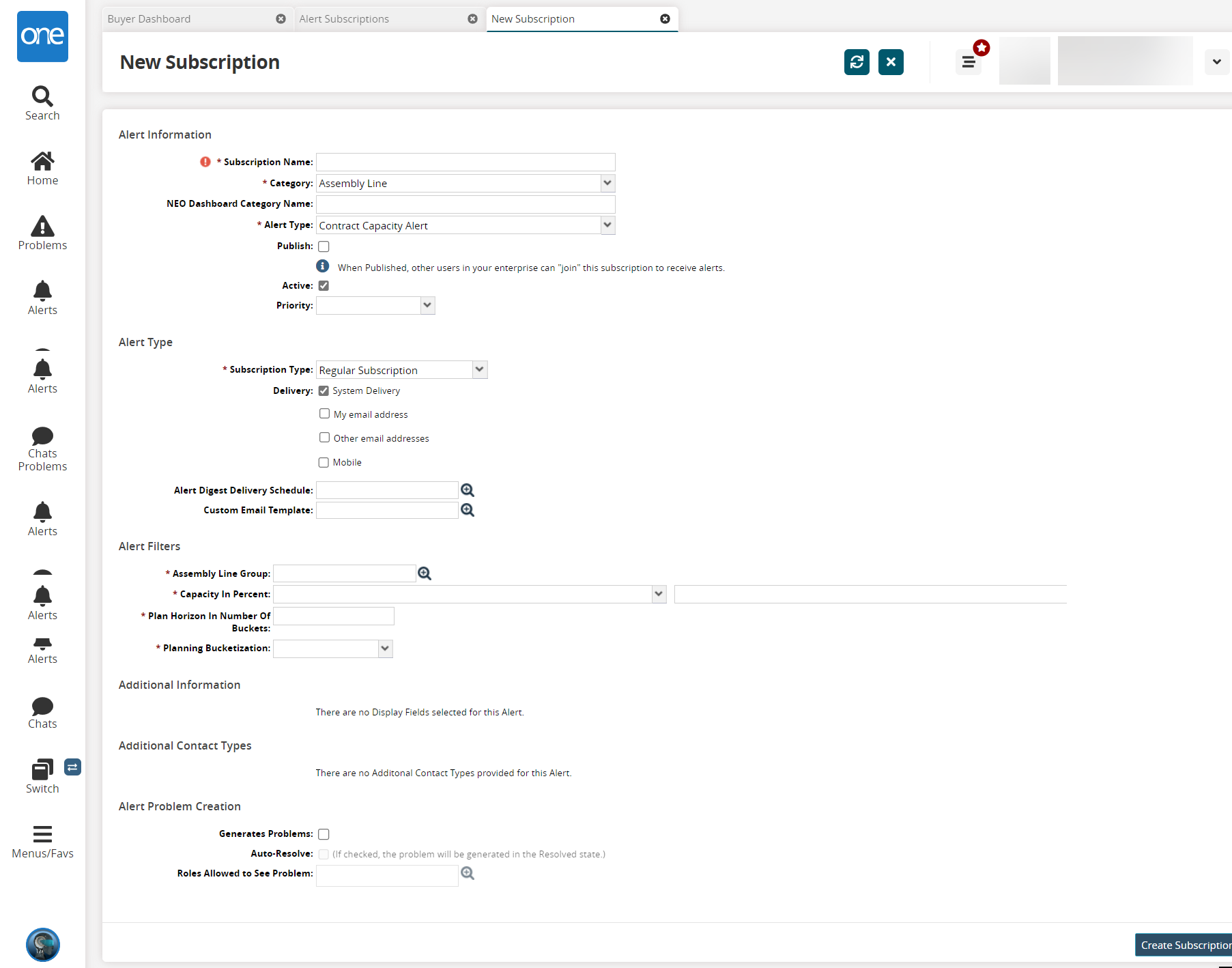1232x968 pixels.
Task: Open the Chats Problems sidebar item
Action: 42,449
